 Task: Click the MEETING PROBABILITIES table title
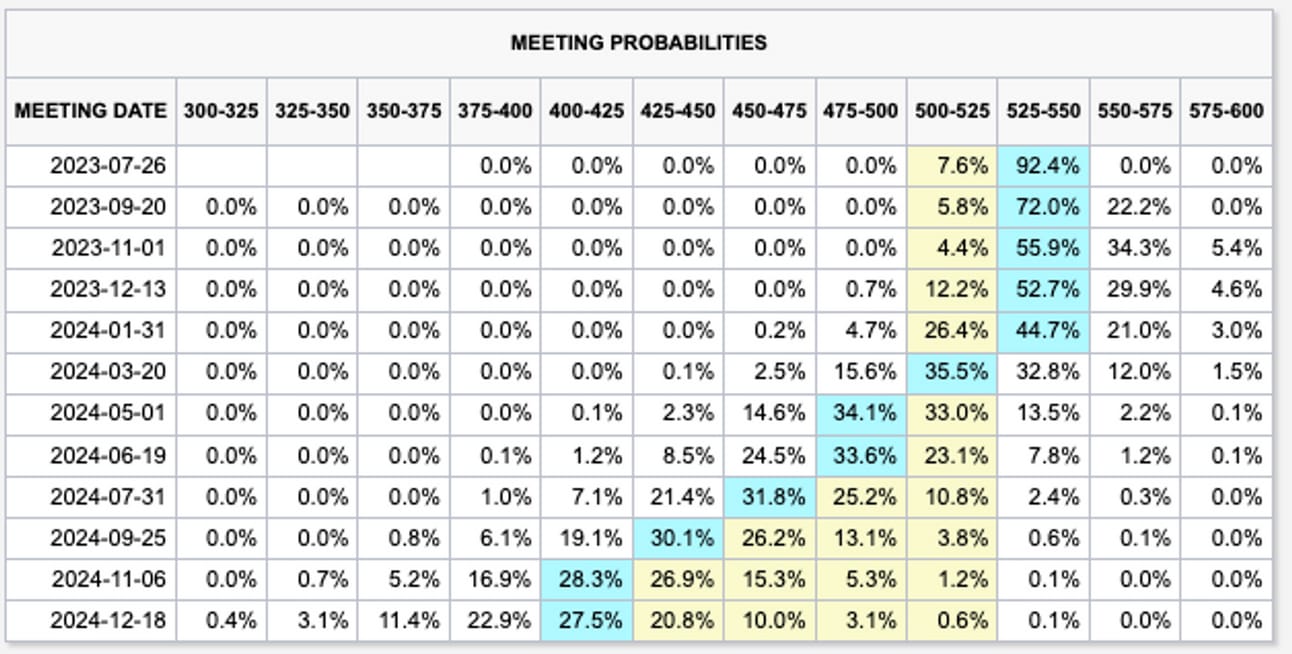coord(638,43)
